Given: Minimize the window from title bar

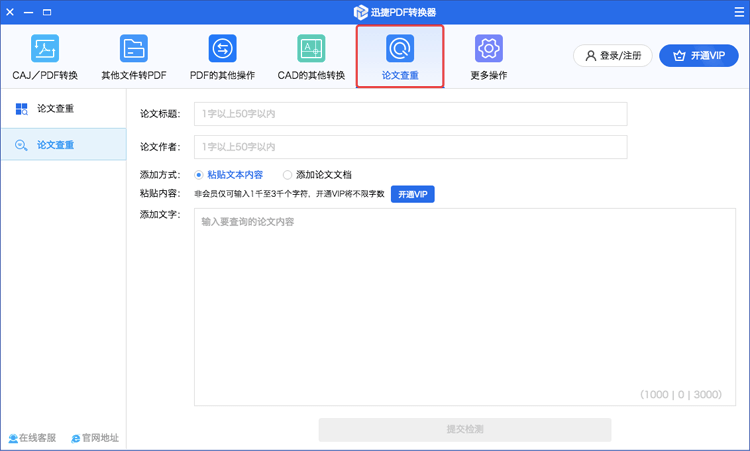Looking at the screenshot, I should [29, 12].
